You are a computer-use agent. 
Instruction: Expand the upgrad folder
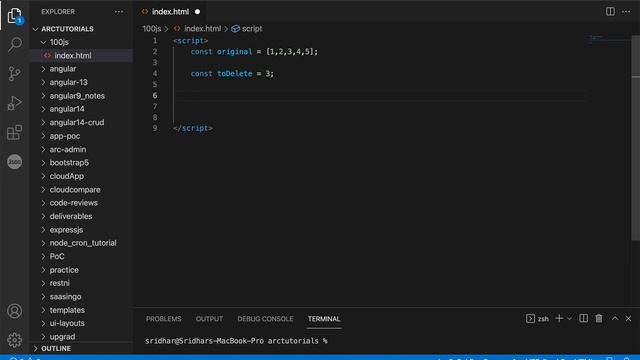[x=43, y=337]
